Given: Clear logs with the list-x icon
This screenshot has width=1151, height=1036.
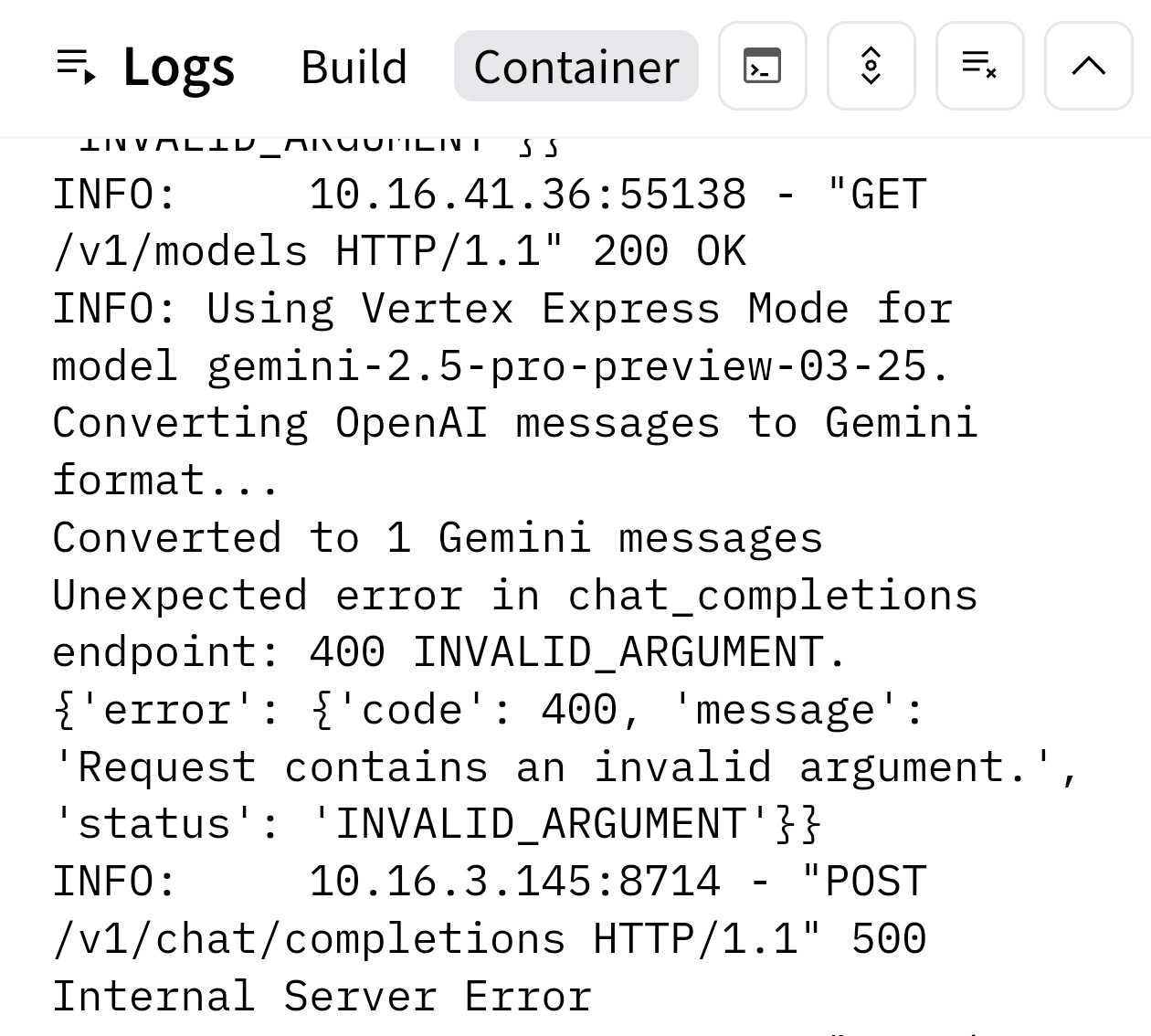Looking at the screenshot, I should pos(979,67).
